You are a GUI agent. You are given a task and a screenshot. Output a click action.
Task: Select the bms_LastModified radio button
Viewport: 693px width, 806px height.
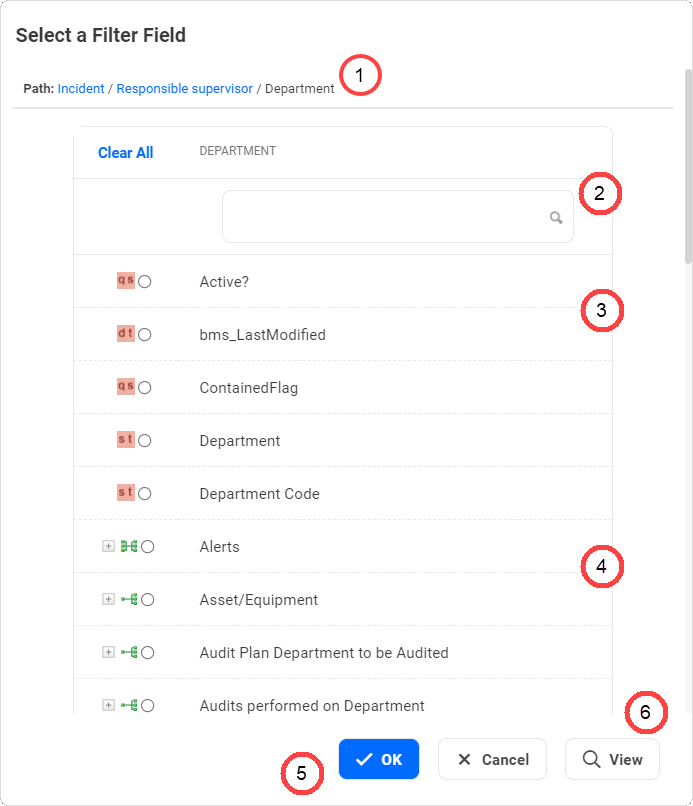[x=143, y=334]
